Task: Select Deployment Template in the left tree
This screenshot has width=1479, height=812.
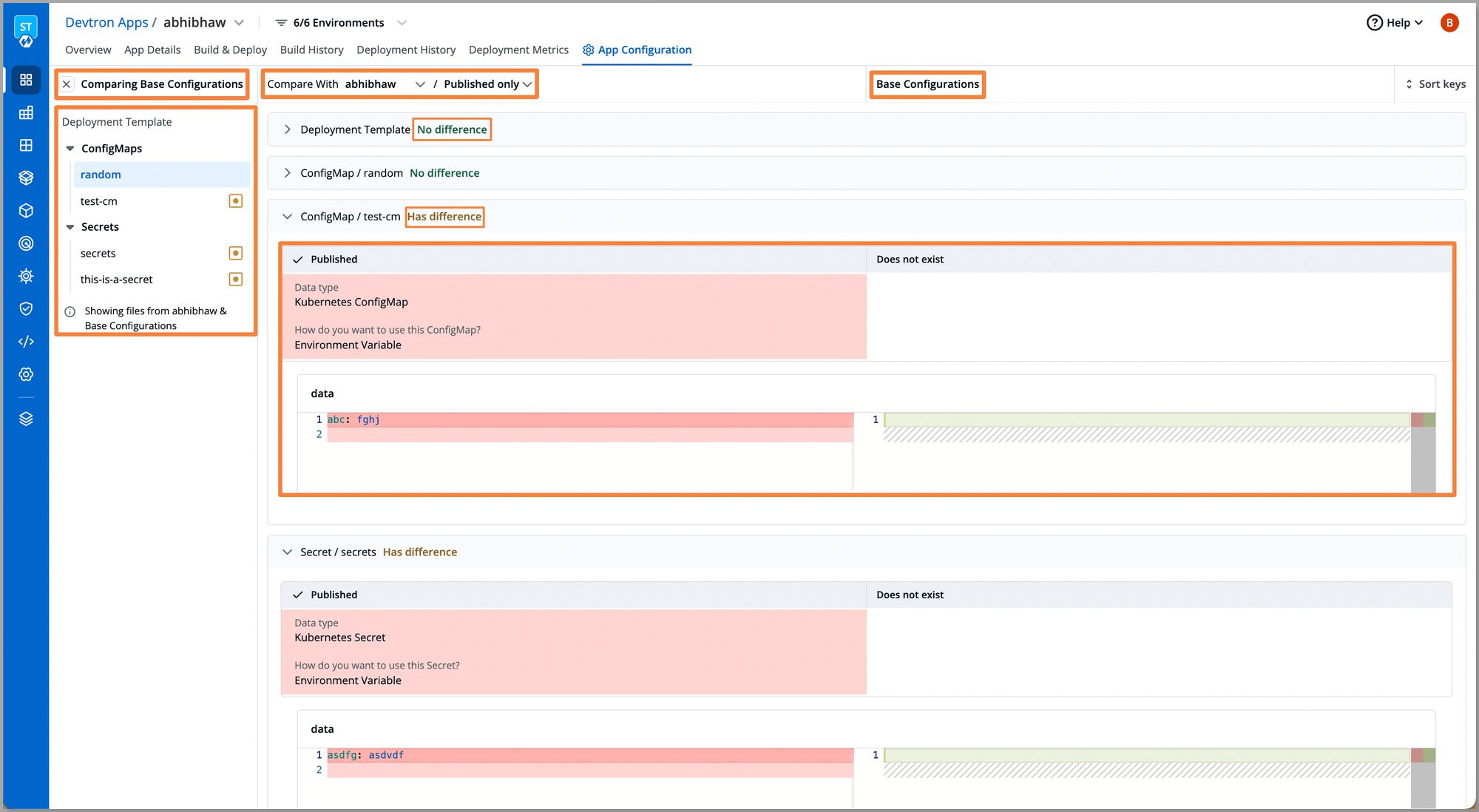Action: (x=117, y=122)
